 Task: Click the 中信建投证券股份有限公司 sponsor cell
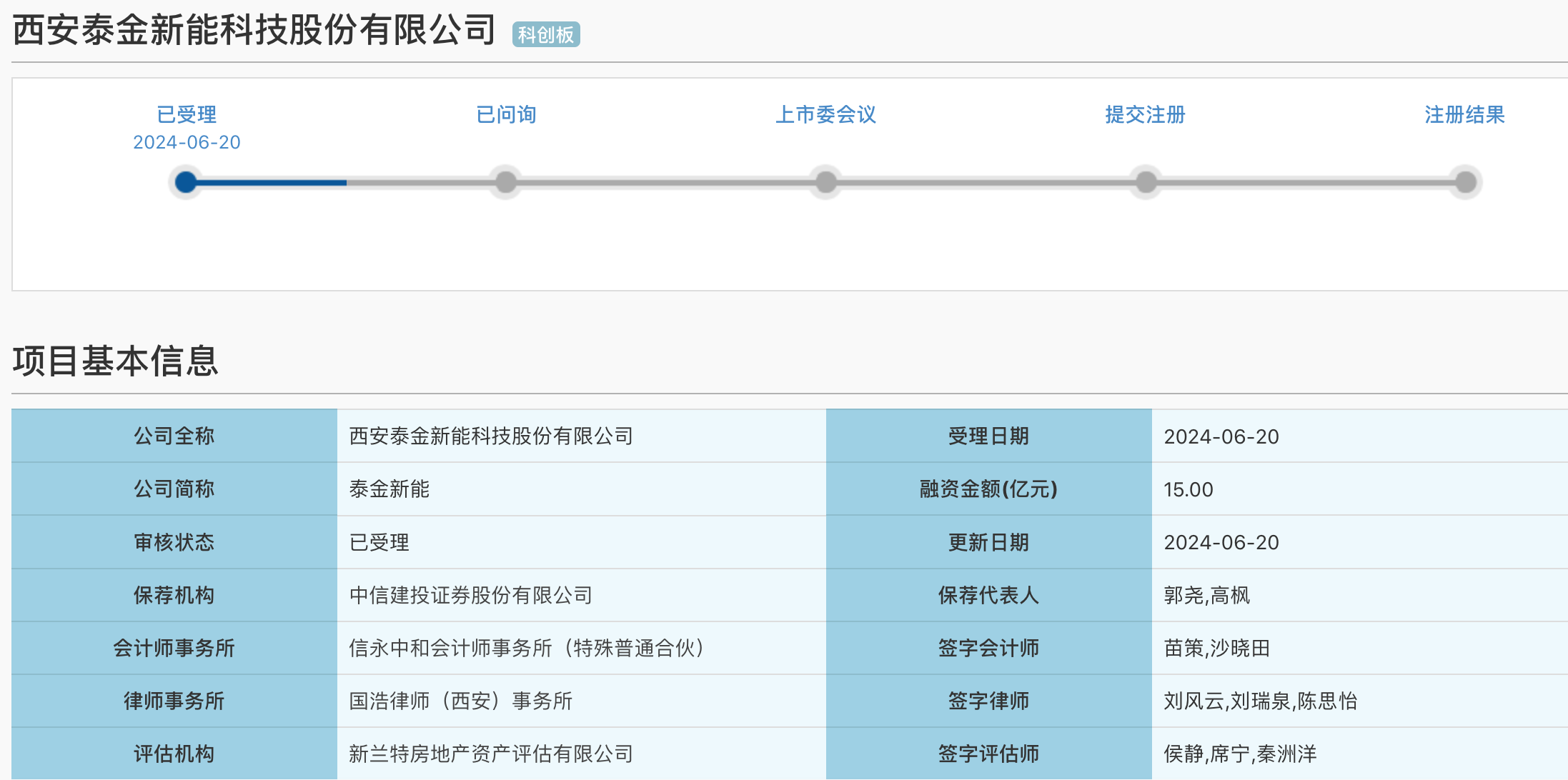471,595
